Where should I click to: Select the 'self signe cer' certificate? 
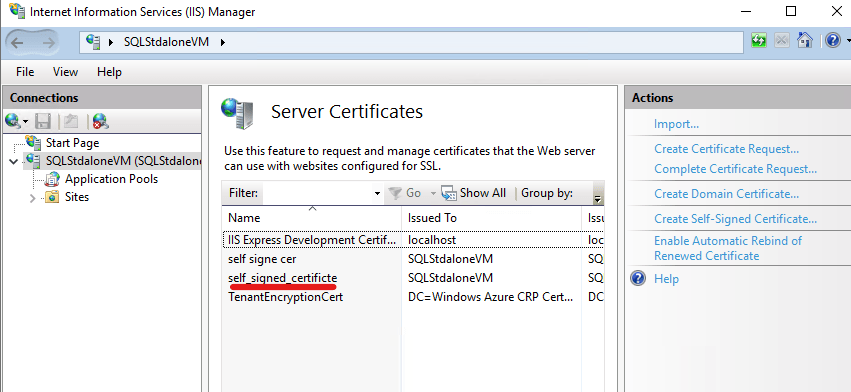[x=262, y=259]
